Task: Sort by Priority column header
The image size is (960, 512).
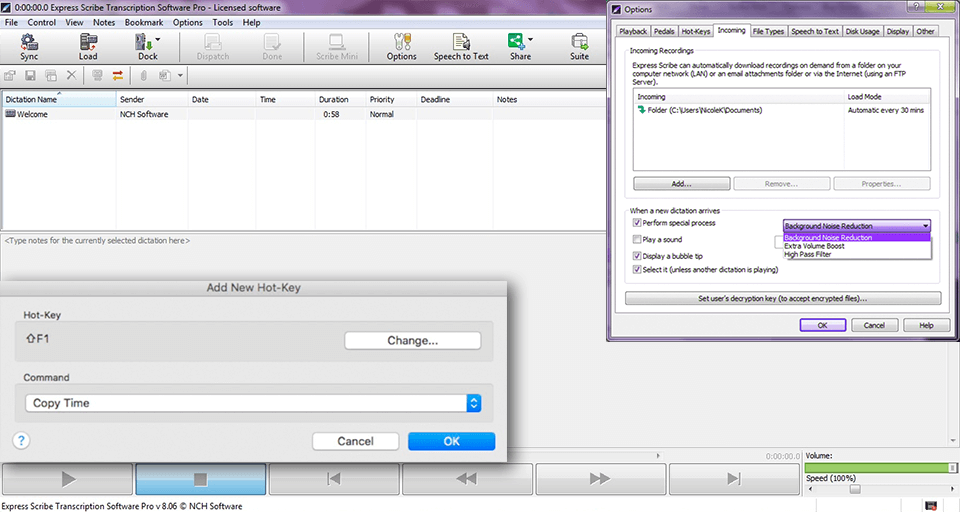Action: 391,99
